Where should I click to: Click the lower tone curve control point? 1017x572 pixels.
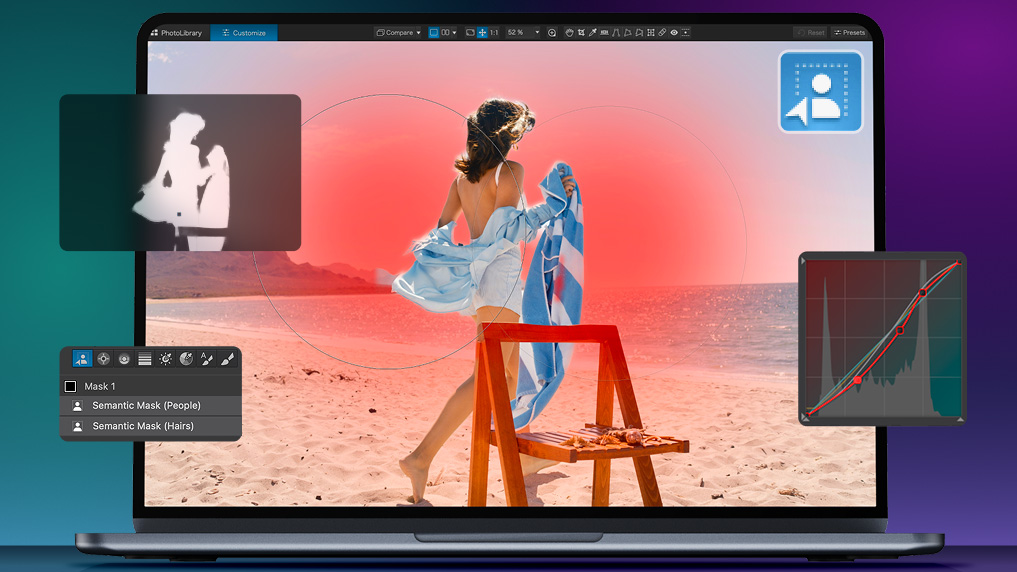pos(857,380)
